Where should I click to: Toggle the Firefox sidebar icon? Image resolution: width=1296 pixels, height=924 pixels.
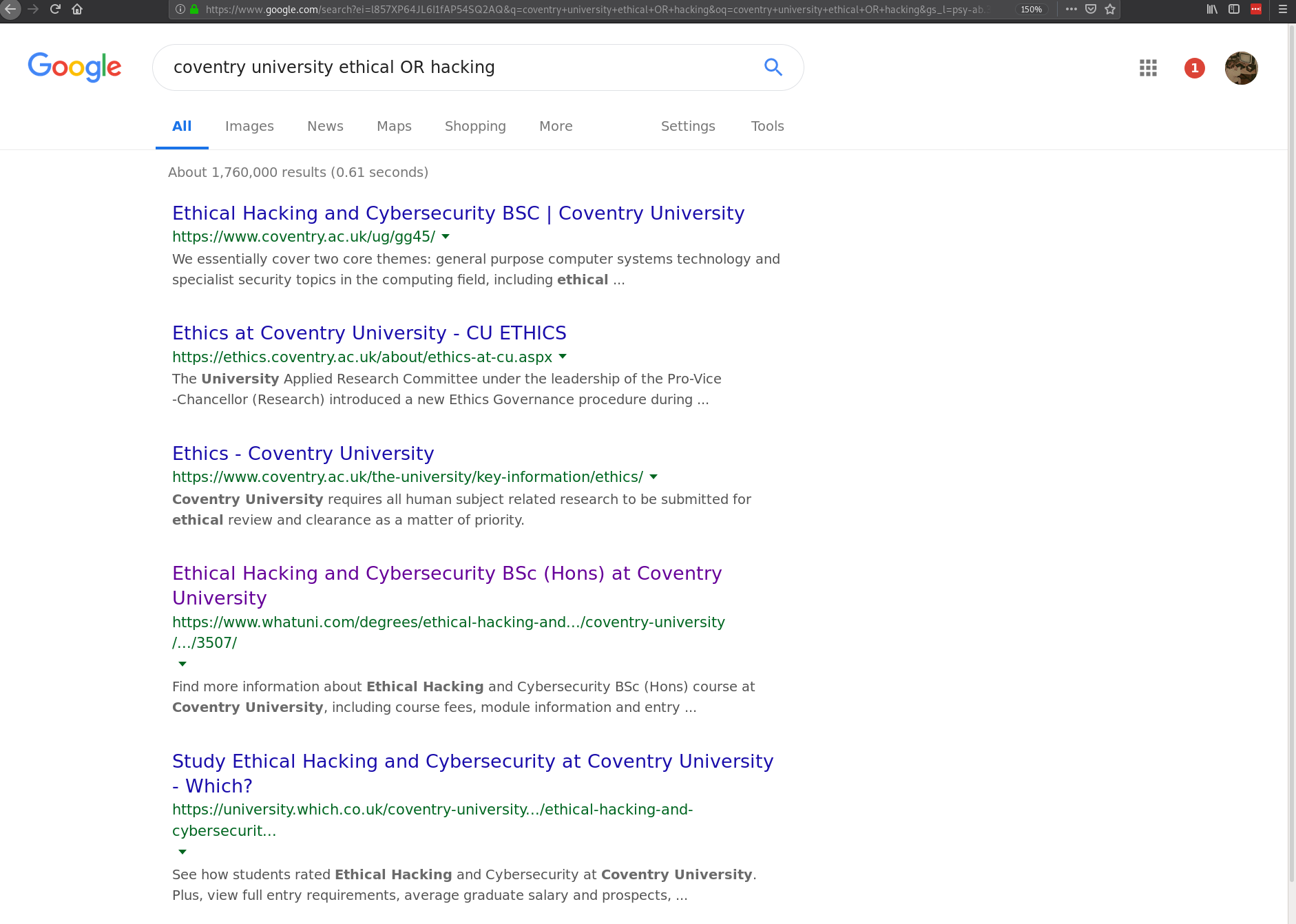(1234, 10)
